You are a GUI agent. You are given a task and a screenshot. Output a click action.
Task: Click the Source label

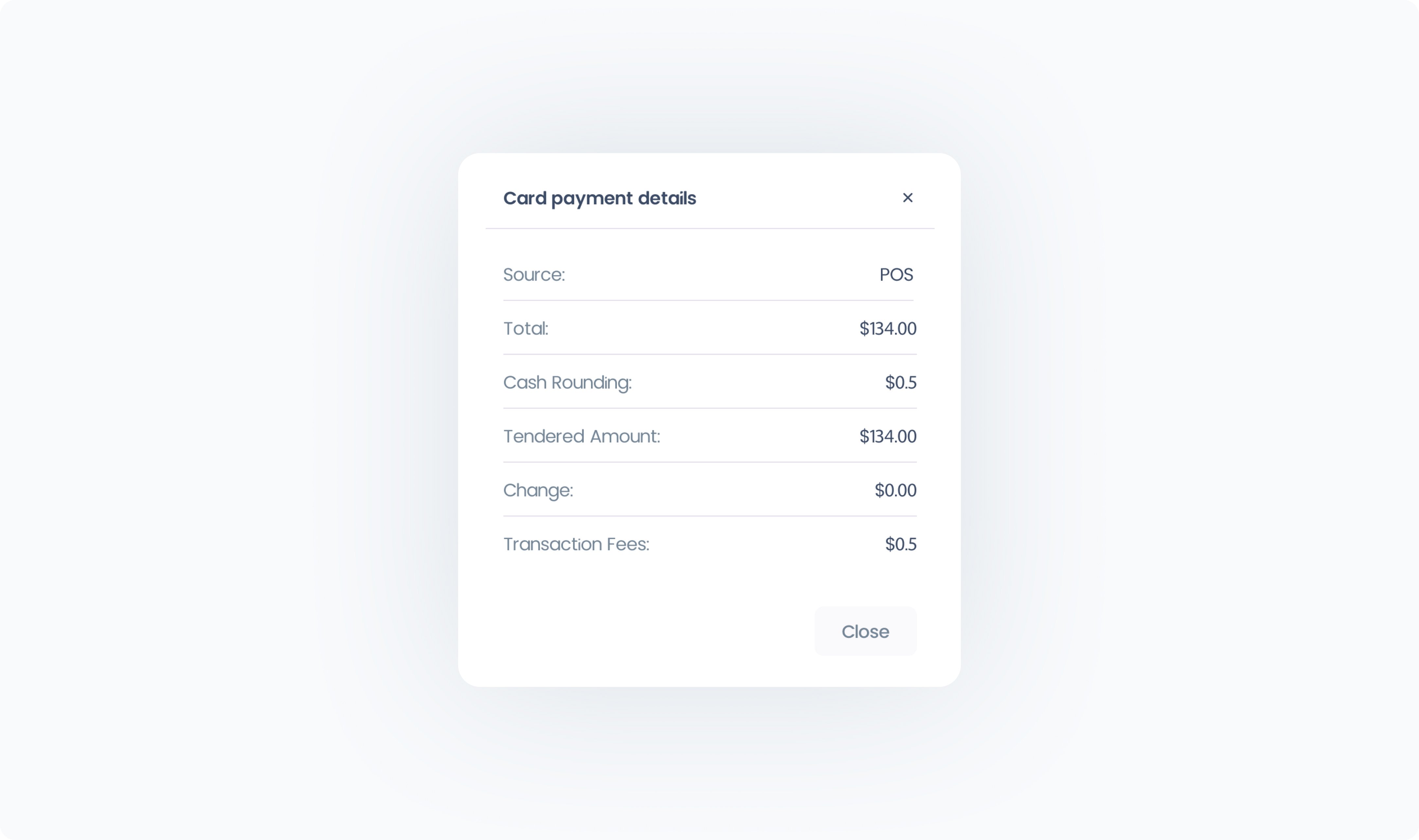point(533,274)
